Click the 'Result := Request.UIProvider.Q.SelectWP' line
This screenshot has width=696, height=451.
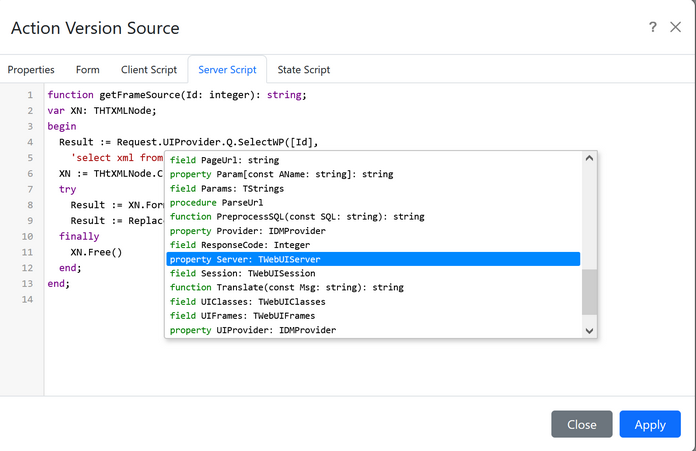(x=189, y=142)
